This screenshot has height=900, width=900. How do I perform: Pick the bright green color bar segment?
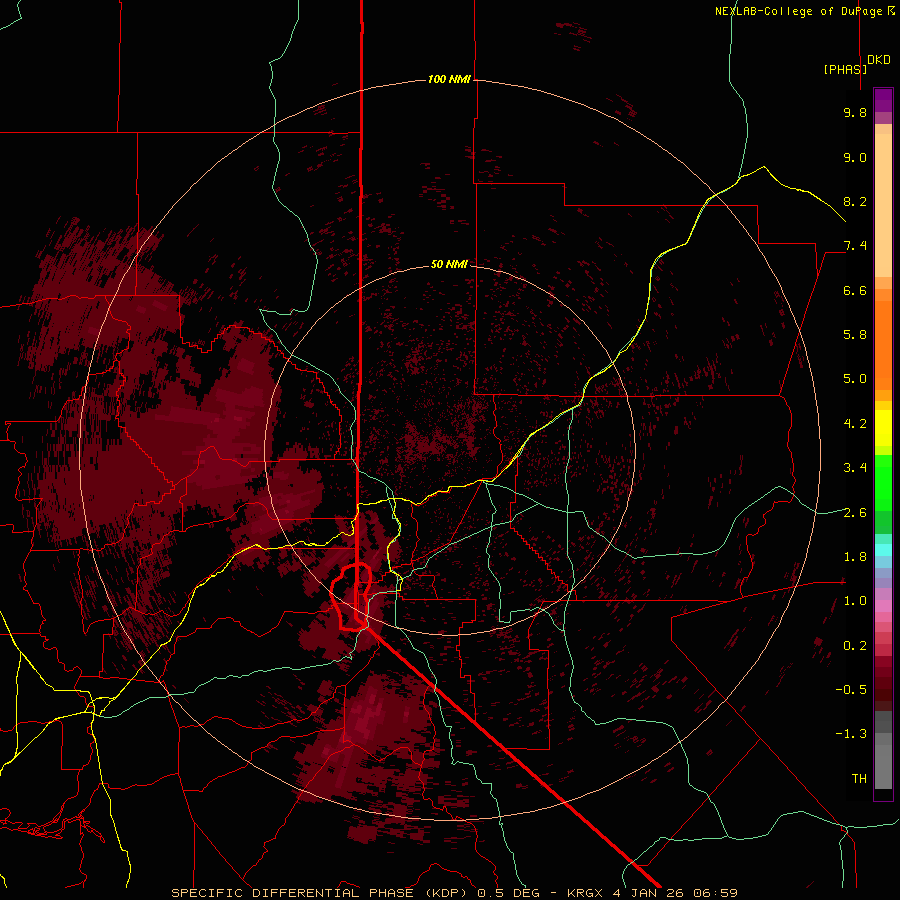883,482
